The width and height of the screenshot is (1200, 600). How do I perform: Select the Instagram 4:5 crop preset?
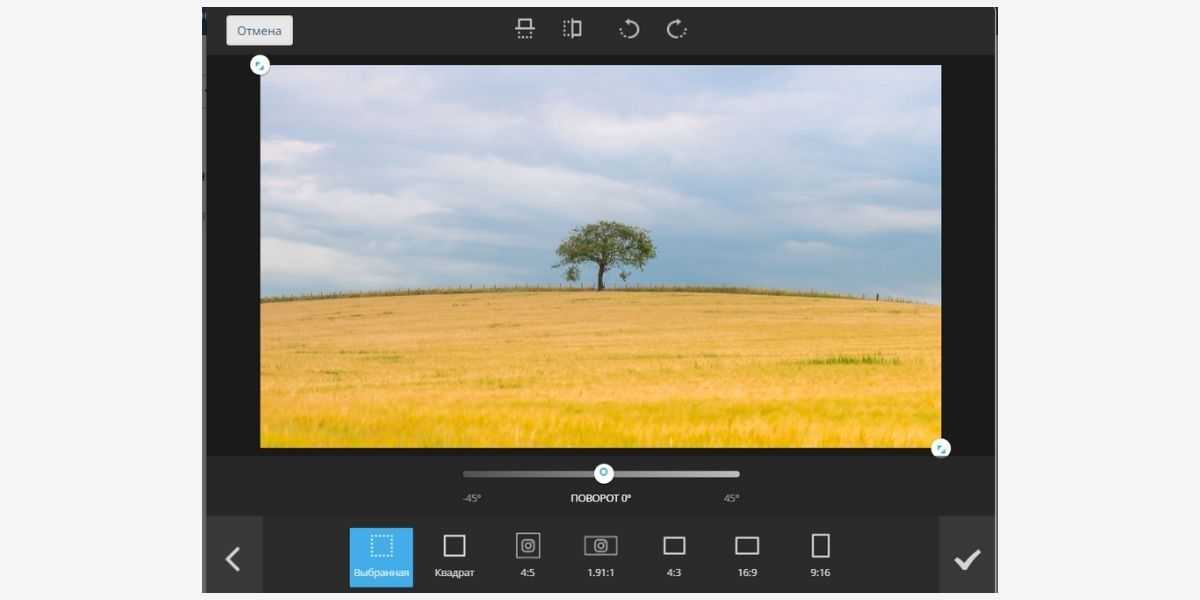pos(528,556)
